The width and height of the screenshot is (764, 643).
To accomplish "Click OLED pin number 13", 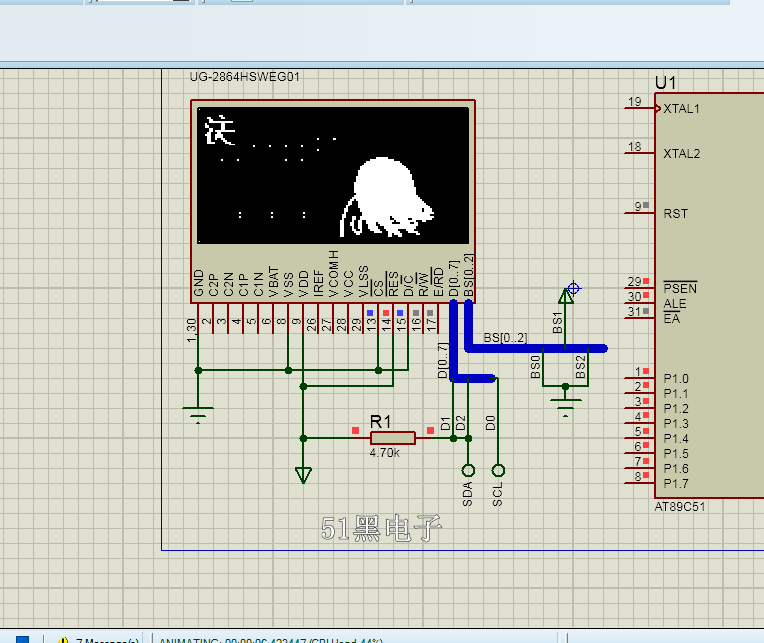I will pyautogui.click(x=371, y=324).
